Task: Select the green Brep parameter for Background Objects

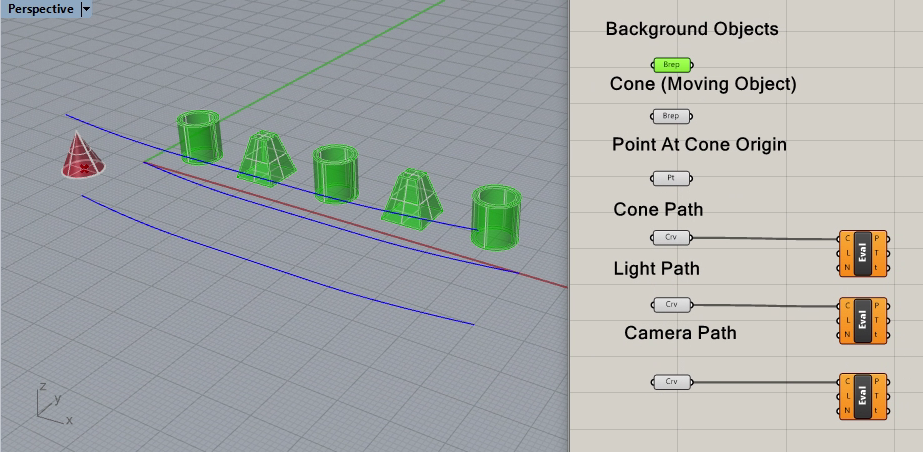Action: tap(671, 65)
